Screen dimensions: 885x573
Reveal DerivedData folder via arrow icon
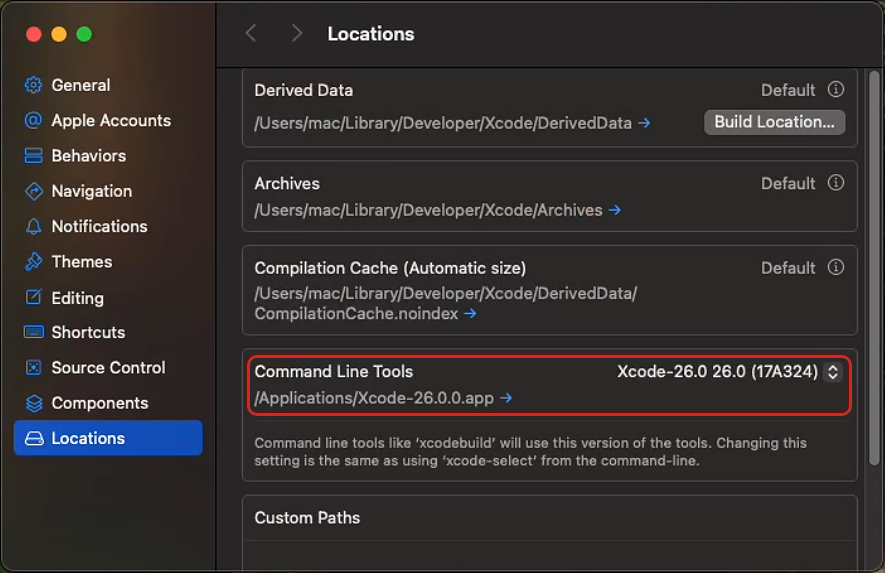[x=644, y=123]
